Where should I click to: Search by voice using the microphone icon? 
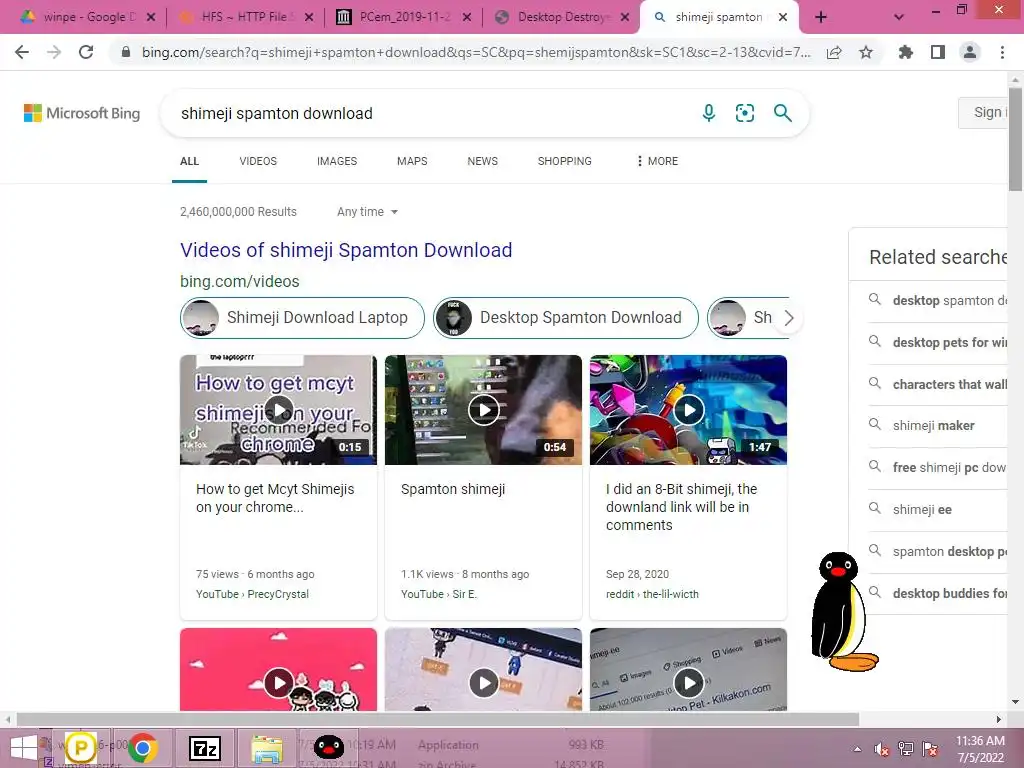pyautogui.click(x=709, y=113)
